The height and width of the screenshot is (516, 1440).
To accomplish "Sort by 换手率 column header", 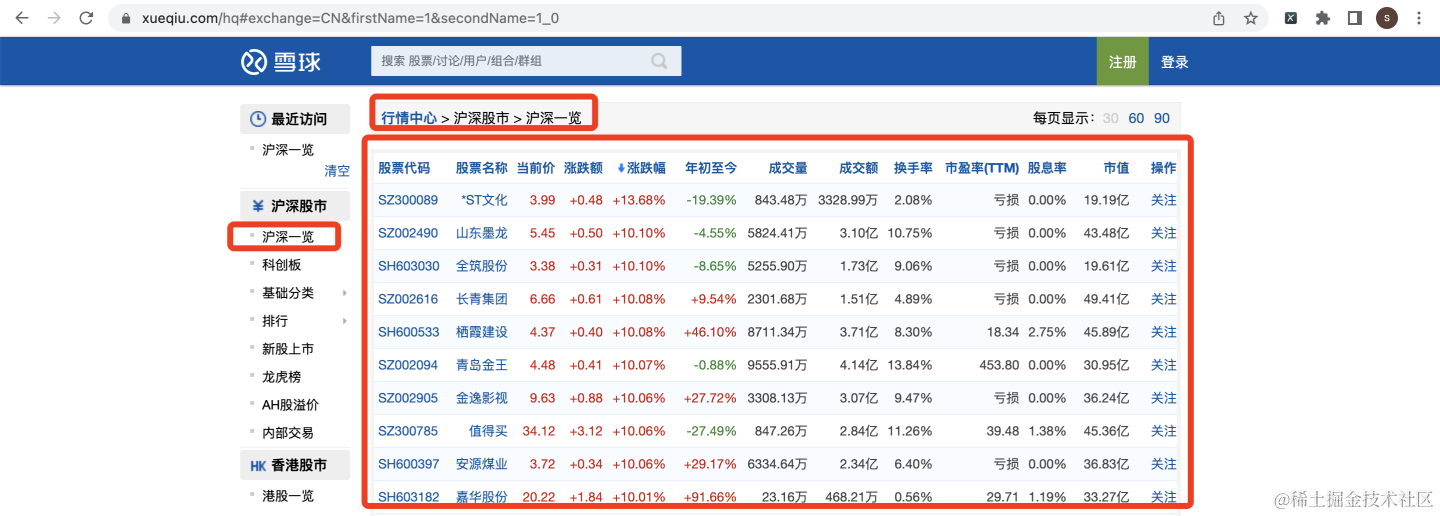I will click(913, 168).
